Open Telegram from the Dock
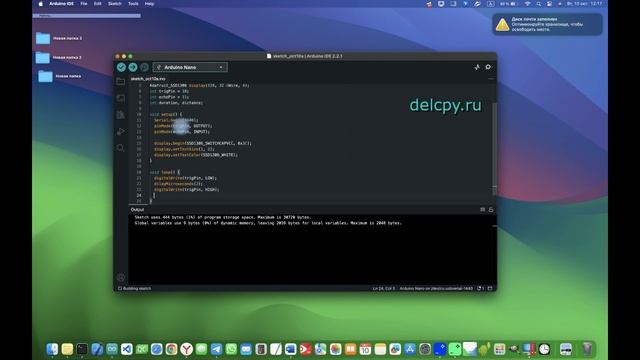 point(216,349)
